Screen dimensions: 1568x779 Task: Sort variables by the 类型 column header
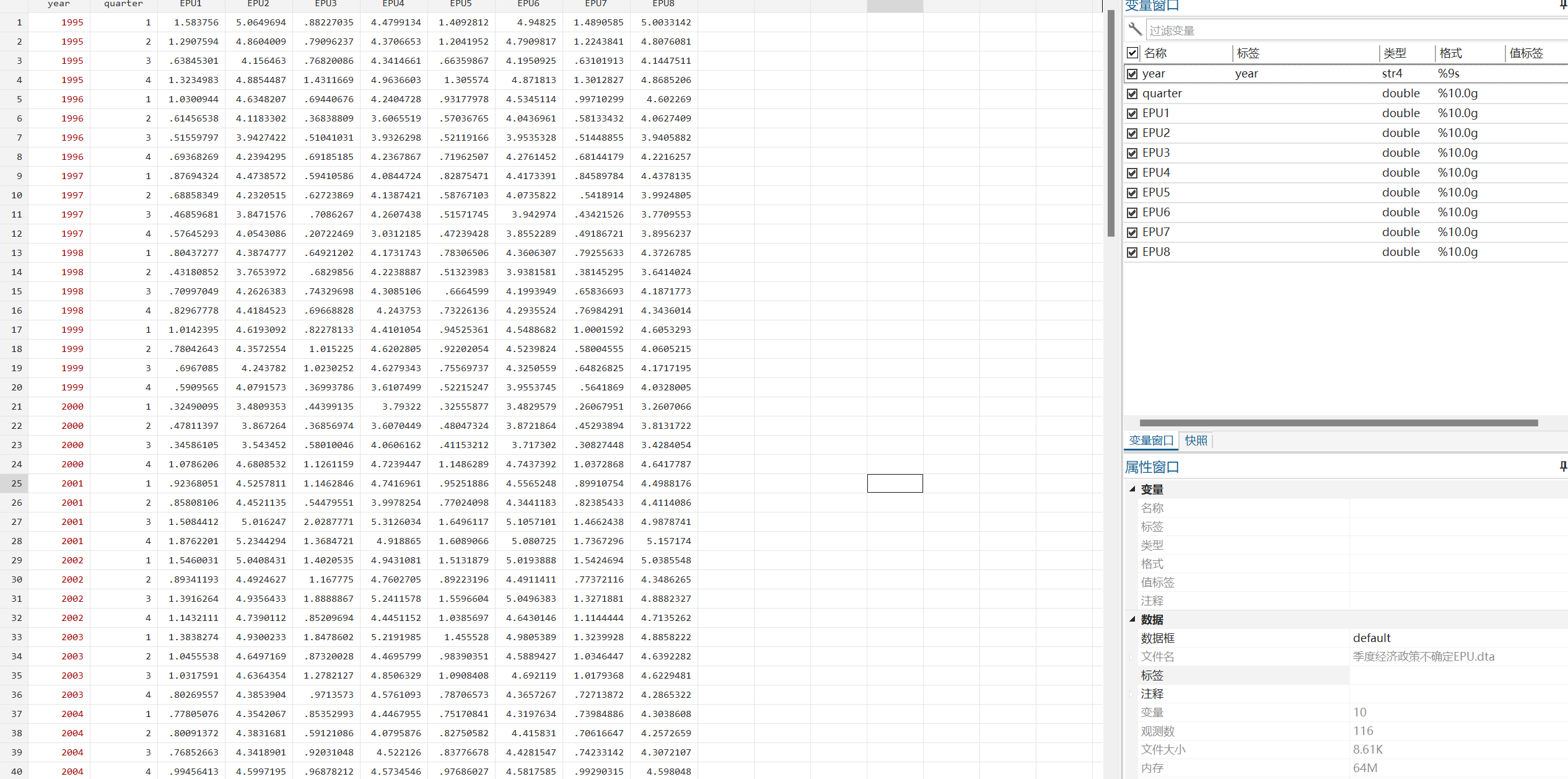(1395, 53)
